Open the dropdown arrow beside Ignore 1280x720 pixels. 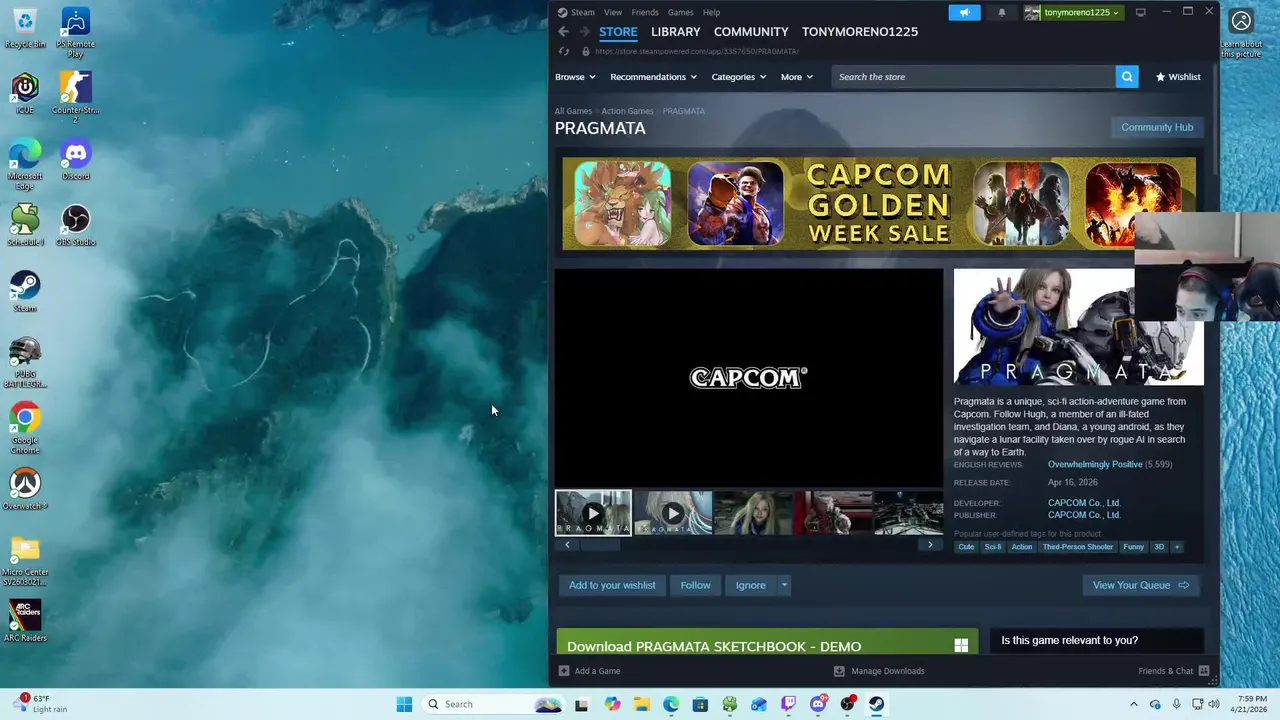pos(784,585)
